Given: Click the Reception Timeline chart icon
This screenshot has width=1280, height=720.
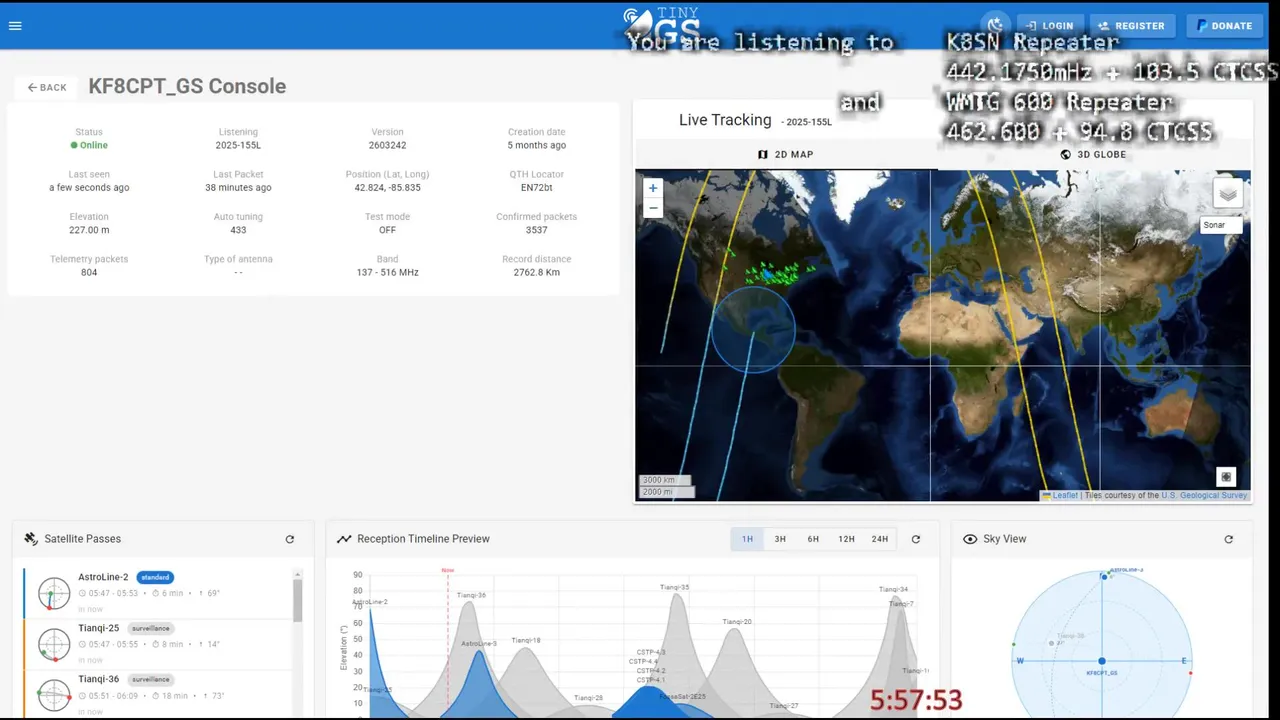Looking at the screenshot, I should click(344, 539).
